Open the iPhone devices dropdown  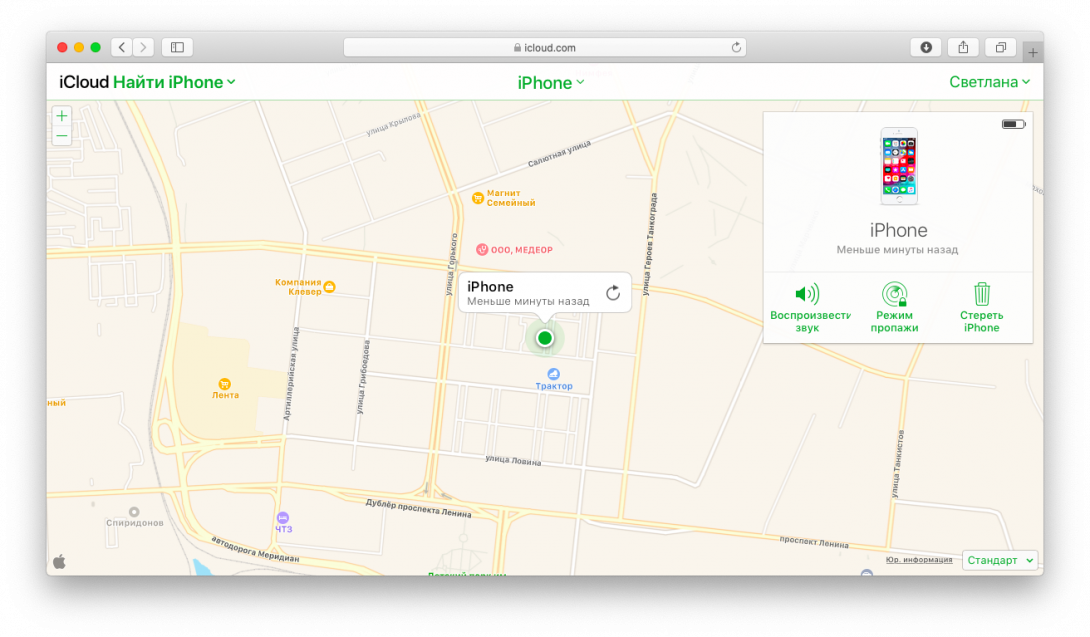(550, 83)
